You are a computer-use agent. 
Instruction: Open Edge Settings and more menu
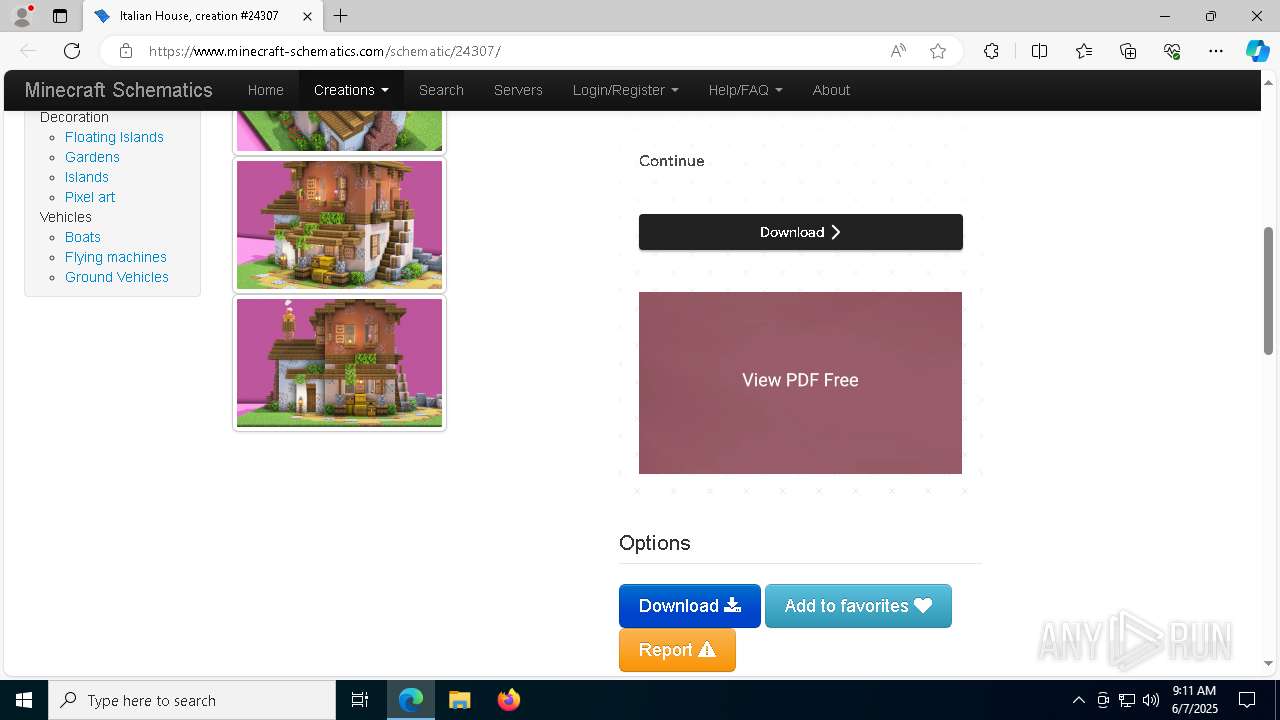(x=1216, y=51)
